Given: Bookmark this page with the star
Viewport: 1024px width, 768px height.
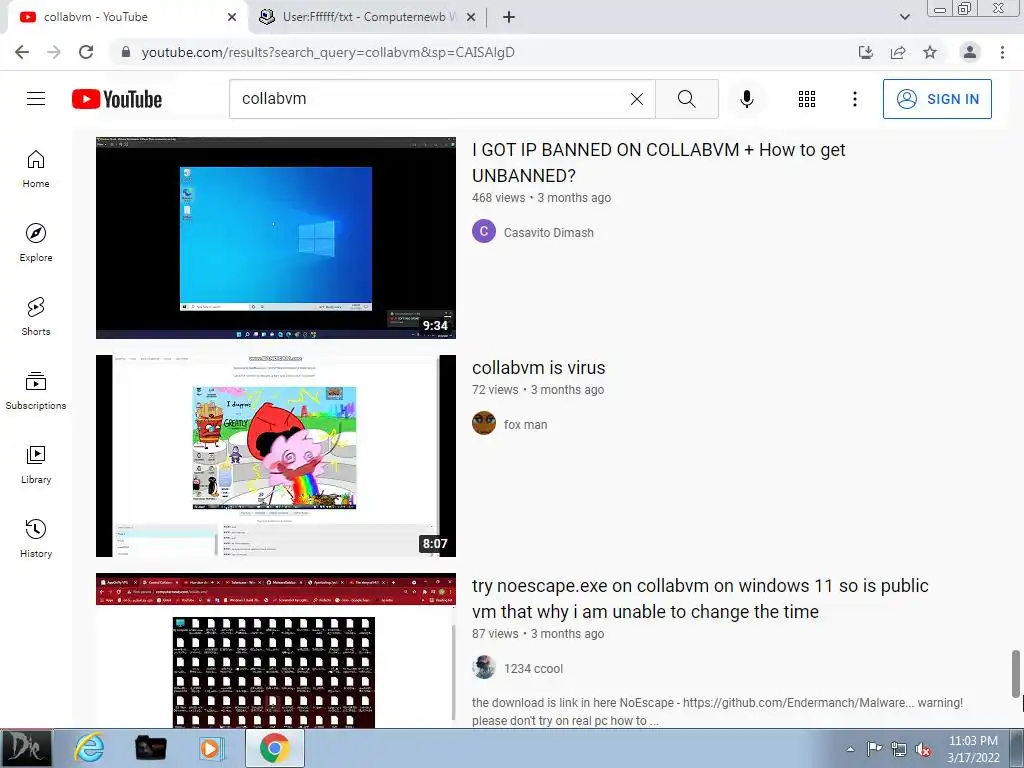Looking at the screenshot, I should (x=930, y=52).
